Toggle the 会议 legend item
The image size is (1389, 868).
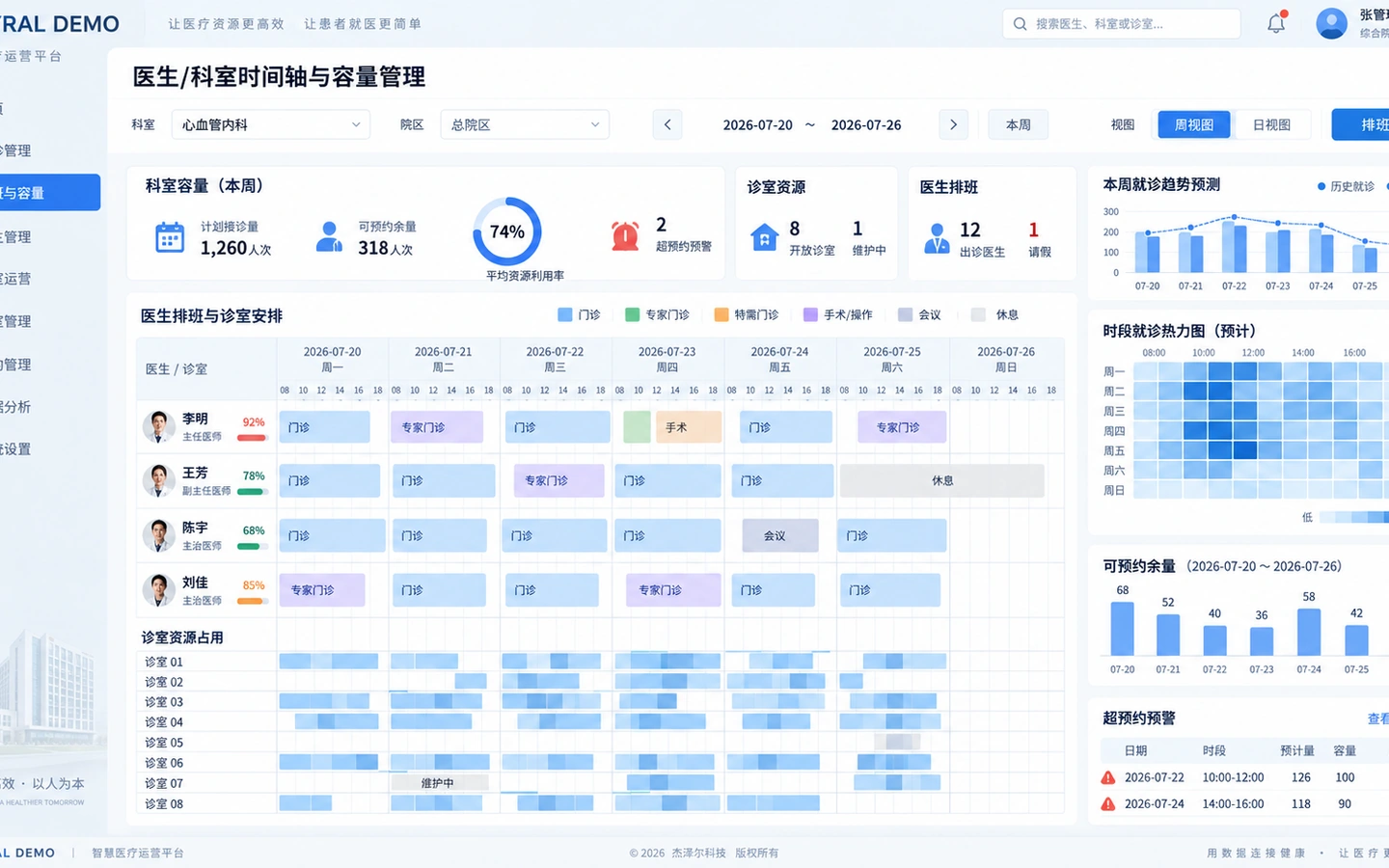(x=918, y=314)
